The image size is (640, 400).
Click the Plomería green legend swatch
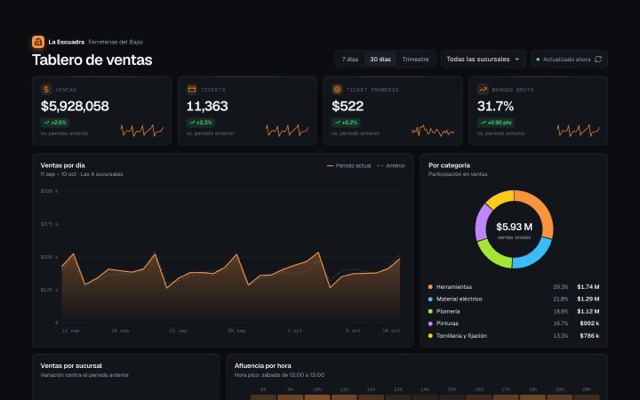[x=430, y=311]
